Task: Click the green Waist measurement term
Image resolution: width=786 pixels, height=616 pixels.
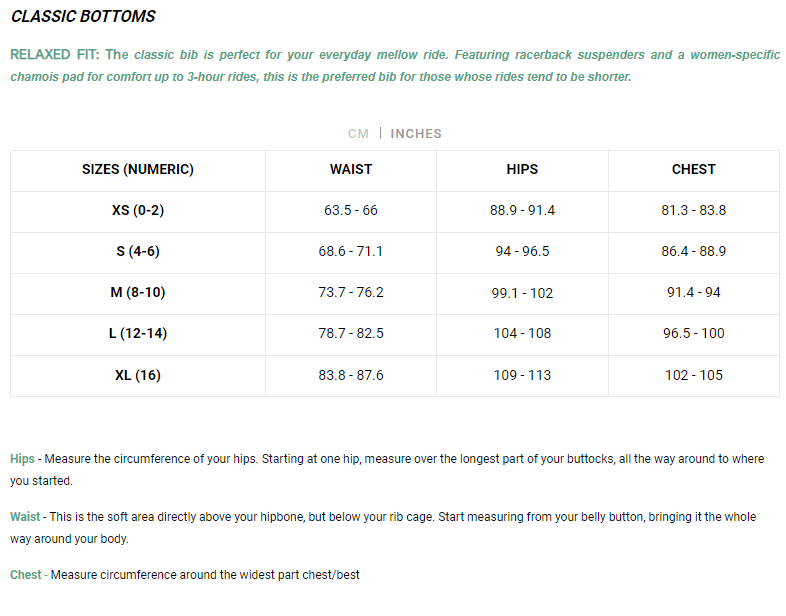Action: (x=25, y=517)
